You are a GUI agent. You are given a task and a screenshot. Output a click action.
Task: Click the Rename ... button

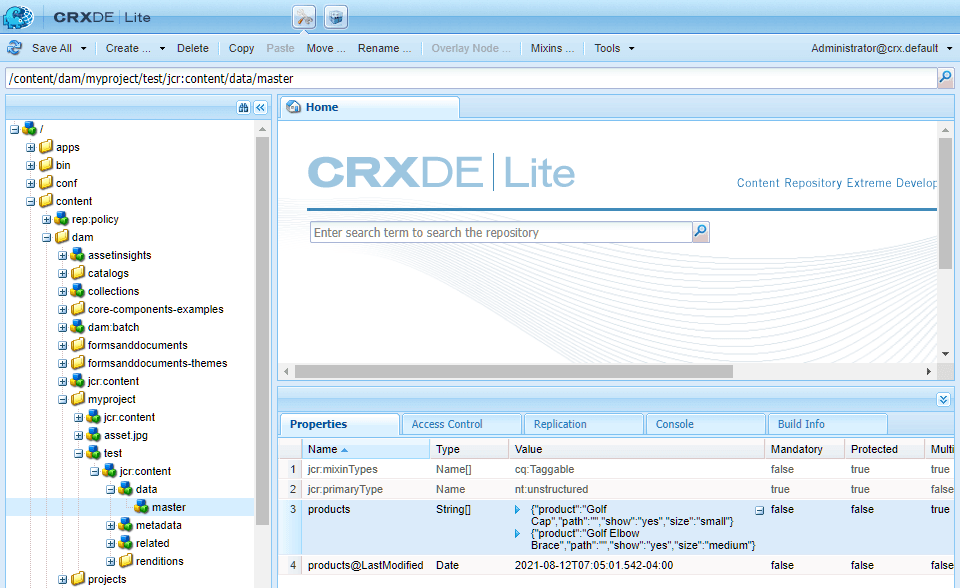[384, 48]
